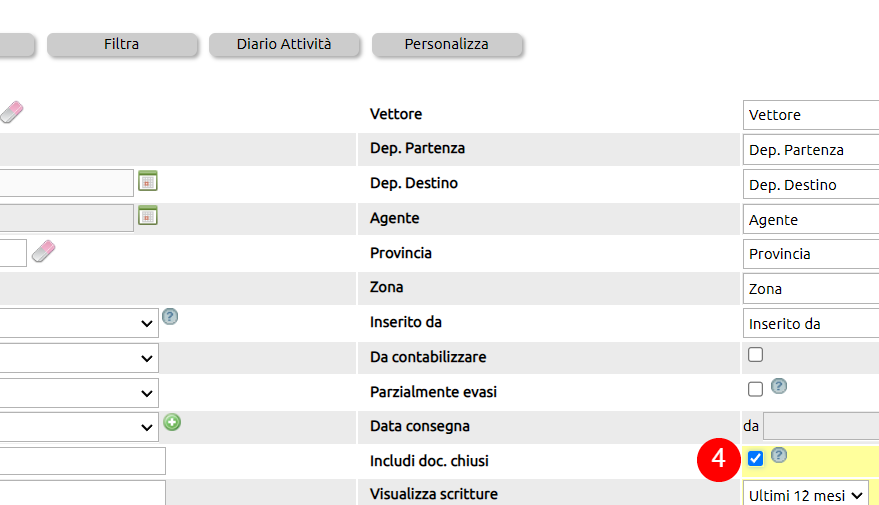Open the Ultimi 12 mesi dropdown
Screen dimensions: 879x505
[806, 495]
